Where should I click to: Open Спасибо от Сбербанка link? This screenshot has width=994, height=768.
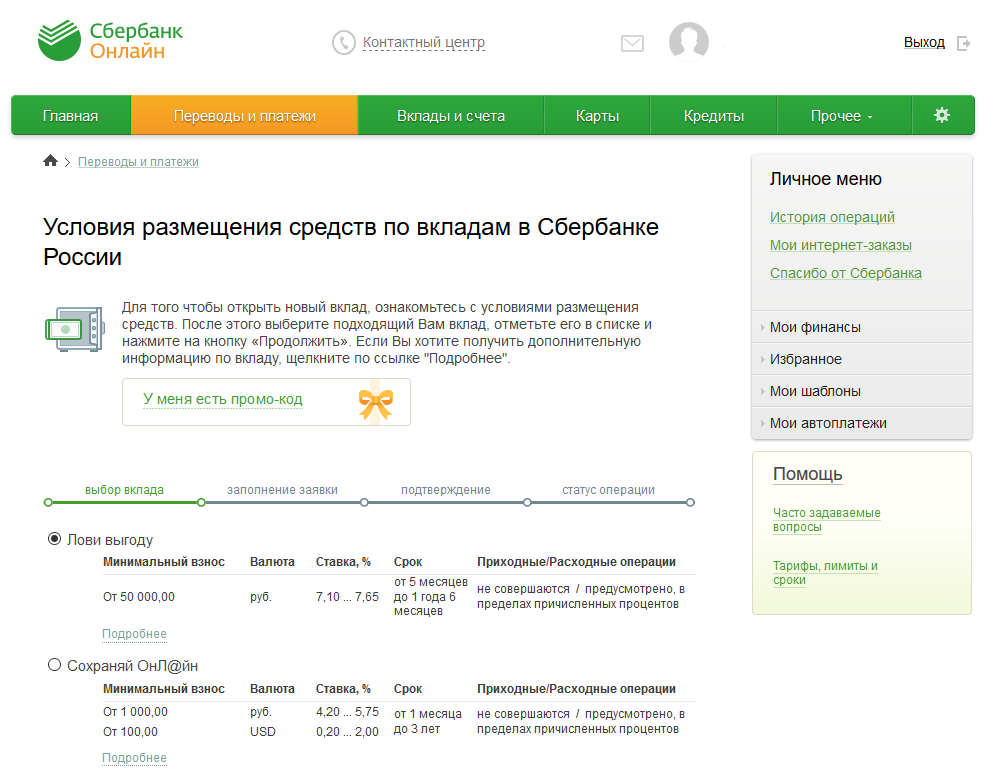[x=846, y=273]
